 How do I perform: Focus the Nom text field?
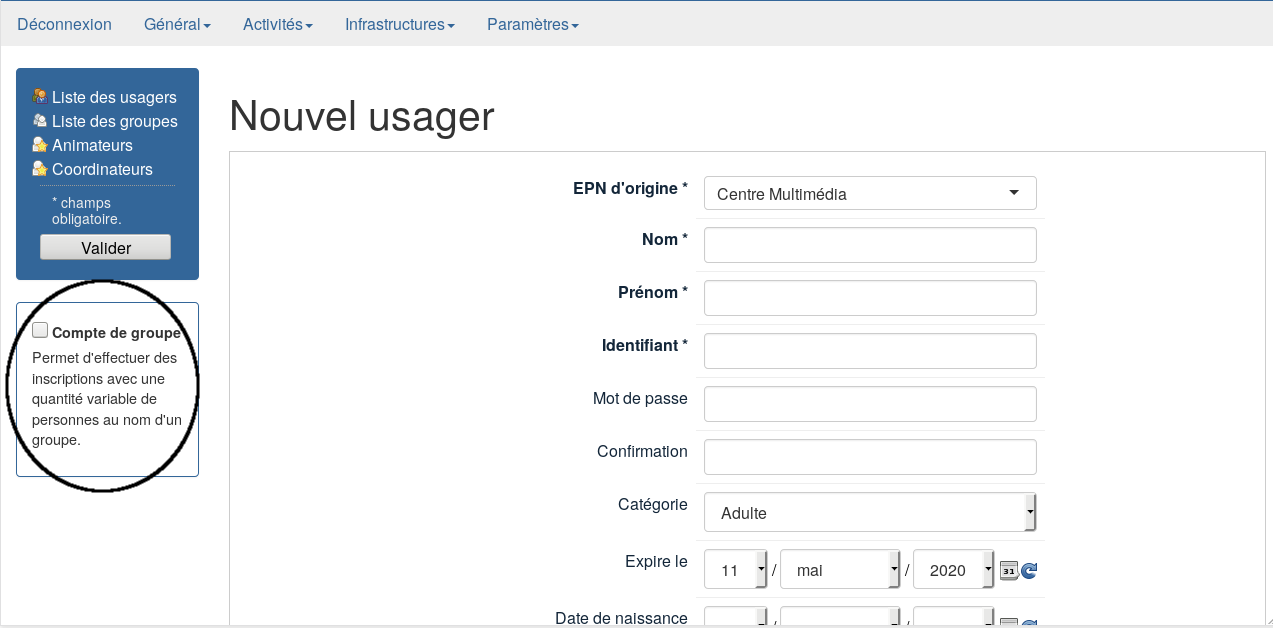pyautogui.click(x=869, y=245)
